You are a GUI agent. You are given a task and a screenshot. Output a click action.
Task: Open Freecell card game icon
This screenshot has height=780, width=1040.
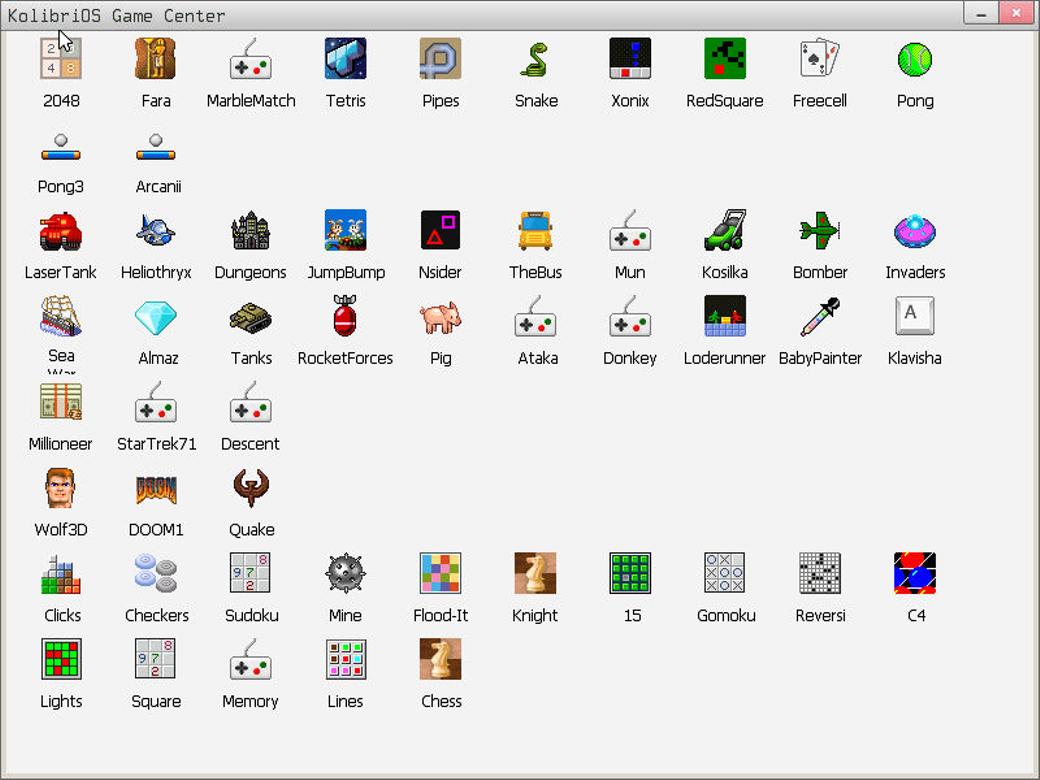point(820,58)
